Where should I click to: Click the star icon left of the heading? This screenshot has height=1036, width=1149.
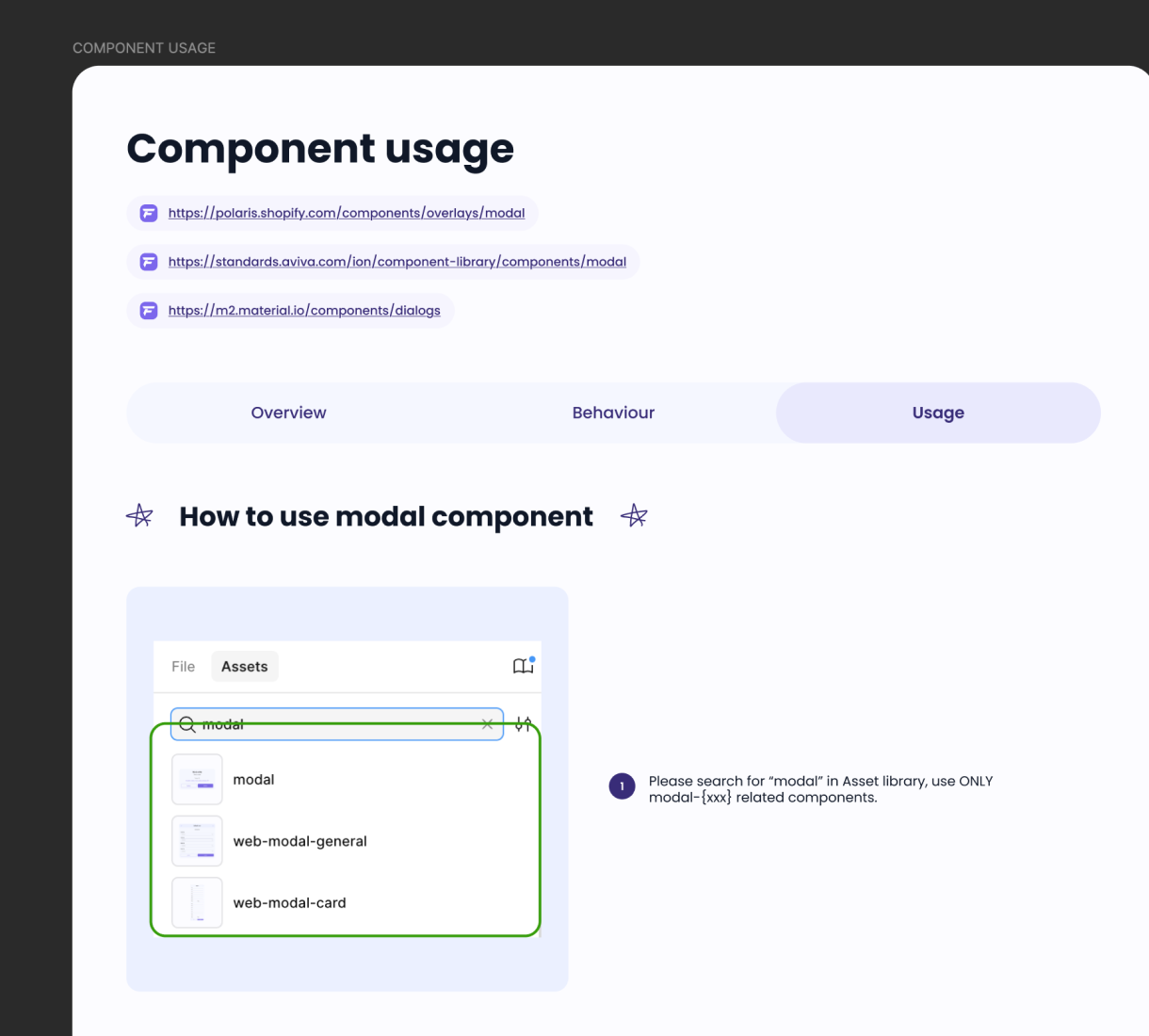[139, 516]
